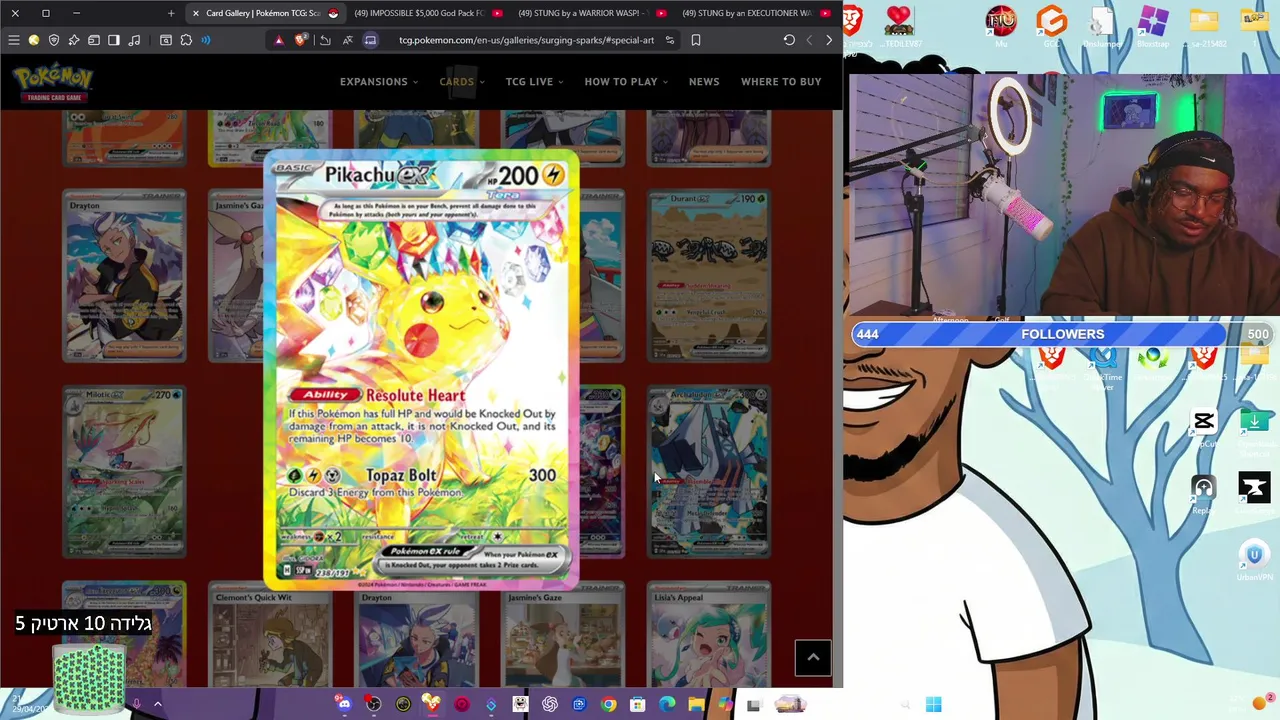1280x720 pixels.
Task: Open the News page
Action: tap(704, 82)
